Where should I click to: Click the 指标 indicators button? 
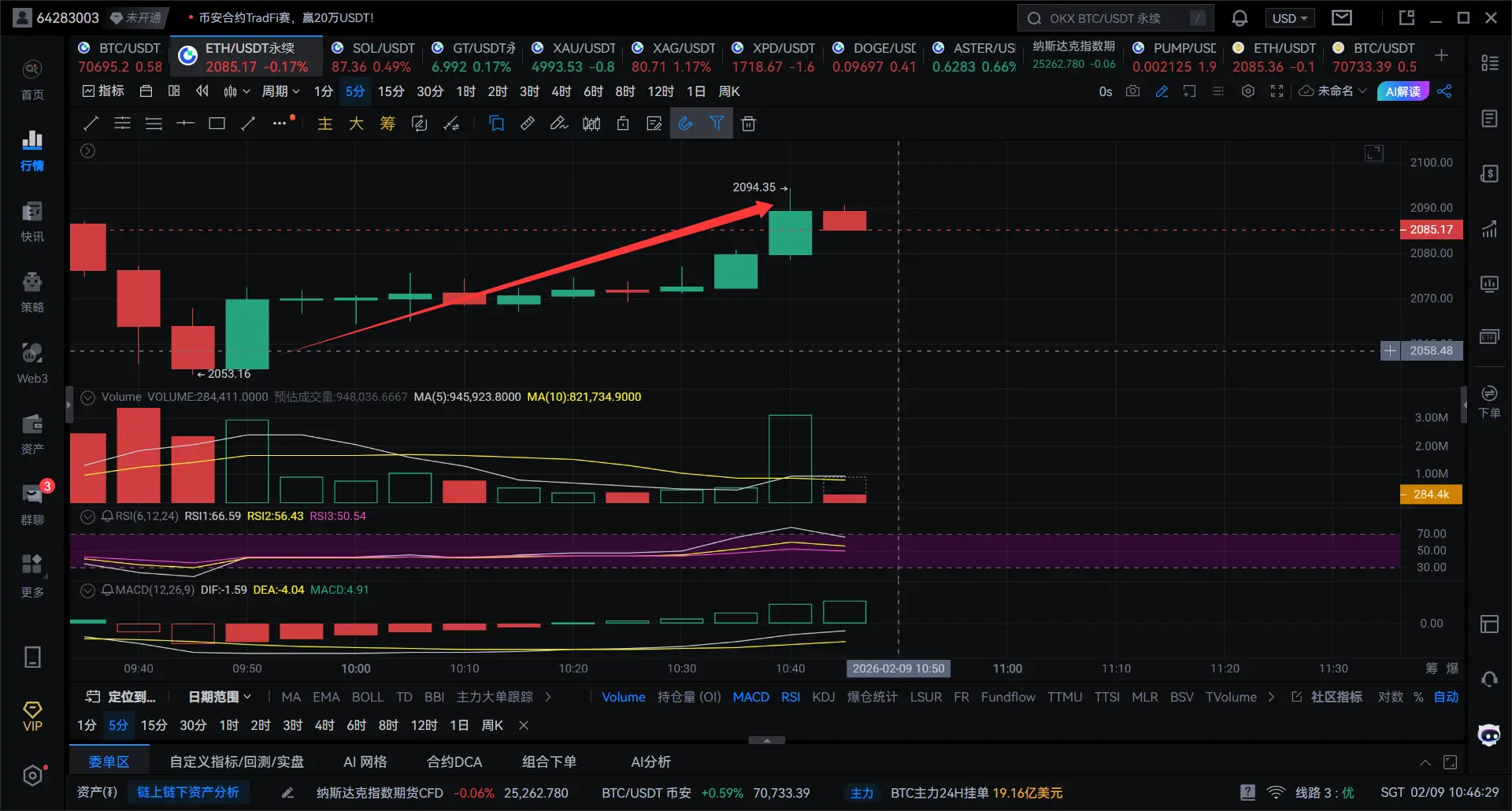pos(103,91)
